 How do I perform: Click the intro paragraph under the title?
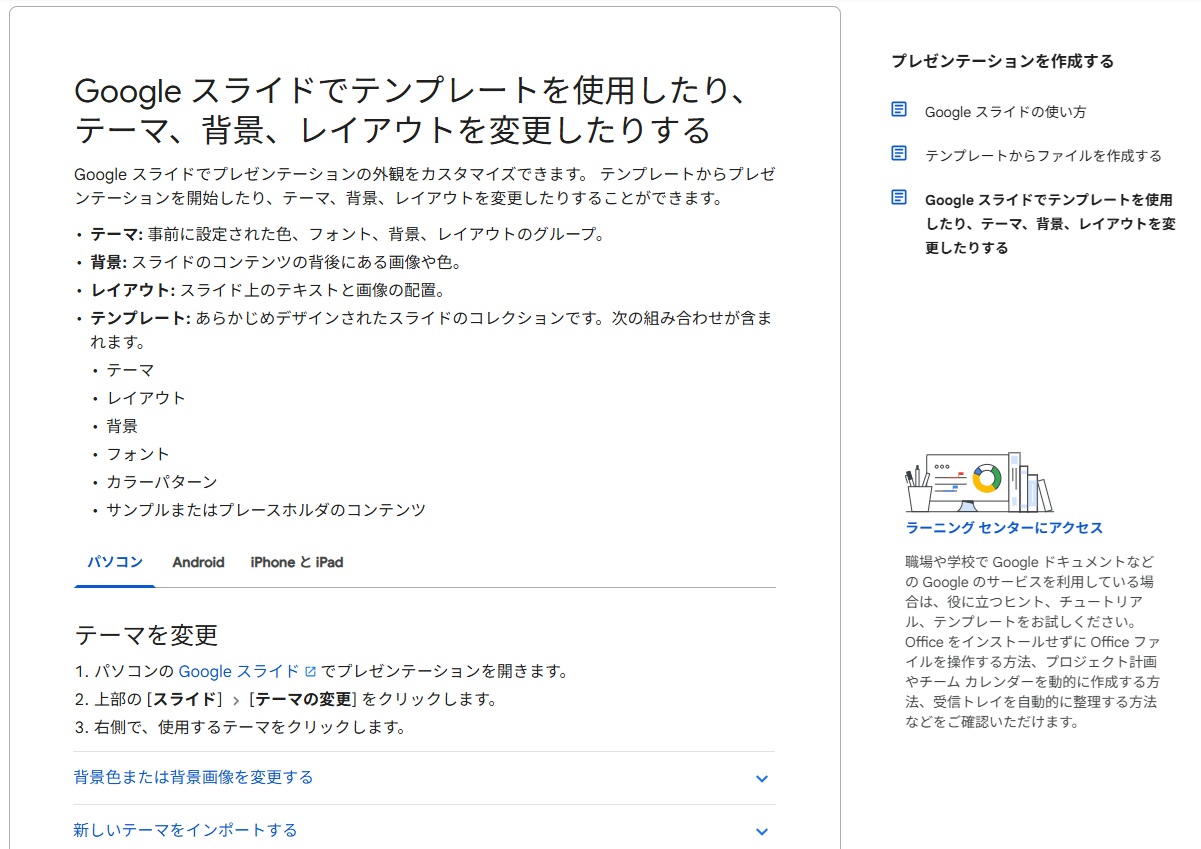[x=424, y=186]
